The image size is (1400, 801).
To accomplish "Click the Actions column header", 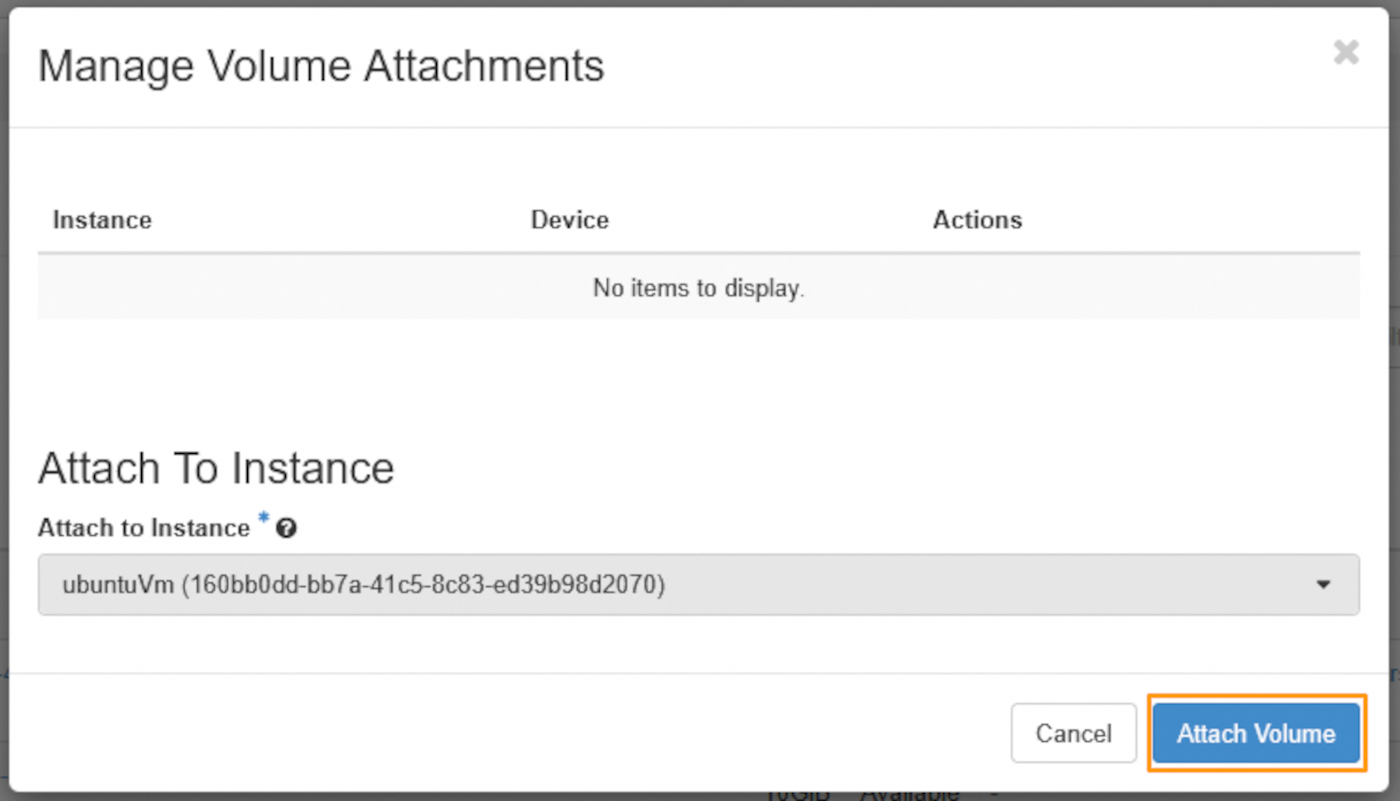I will (x=977, y=220).
